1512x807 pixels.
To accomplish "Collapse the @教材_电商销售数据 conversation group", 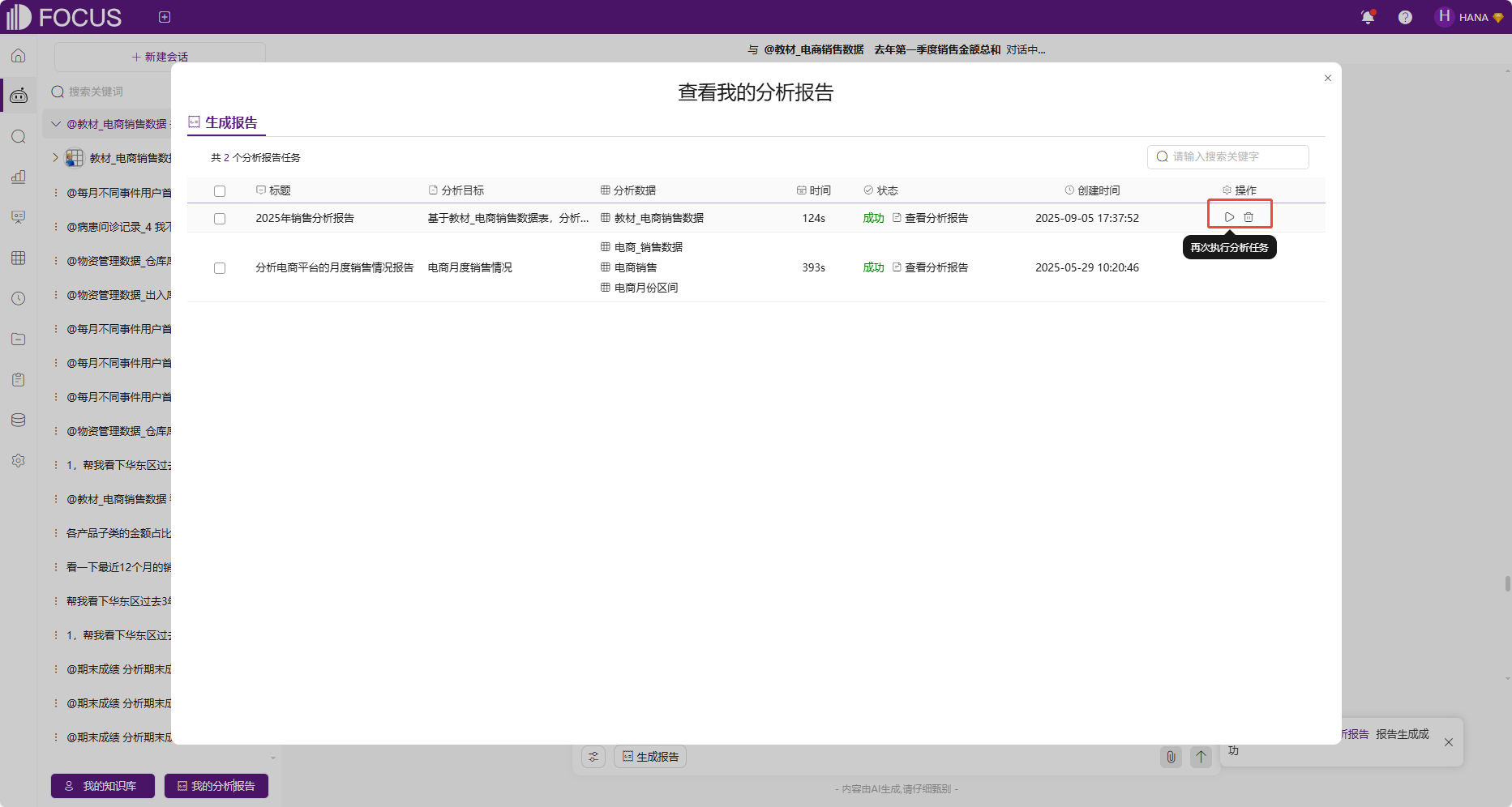I will tap(54, 123).
